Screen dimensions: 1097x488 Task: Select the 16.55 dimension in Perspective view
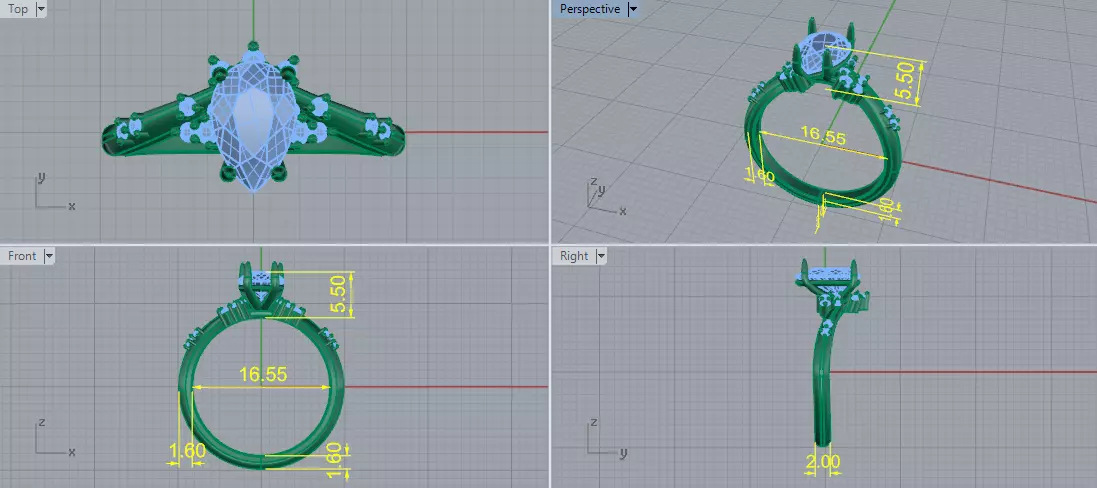tap(823, 135)
